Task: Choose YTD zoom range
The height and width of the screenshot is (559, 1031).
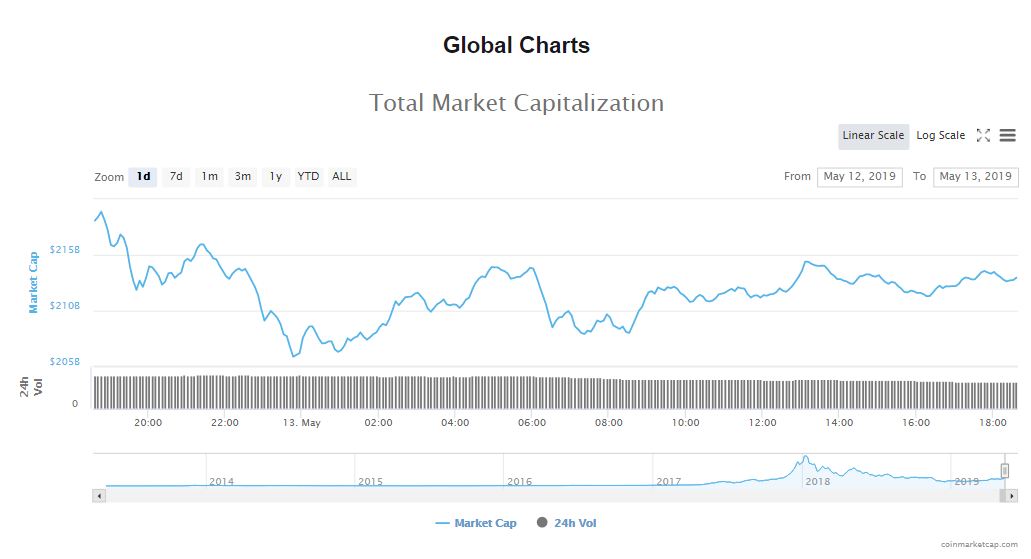Action: point(308,177)
